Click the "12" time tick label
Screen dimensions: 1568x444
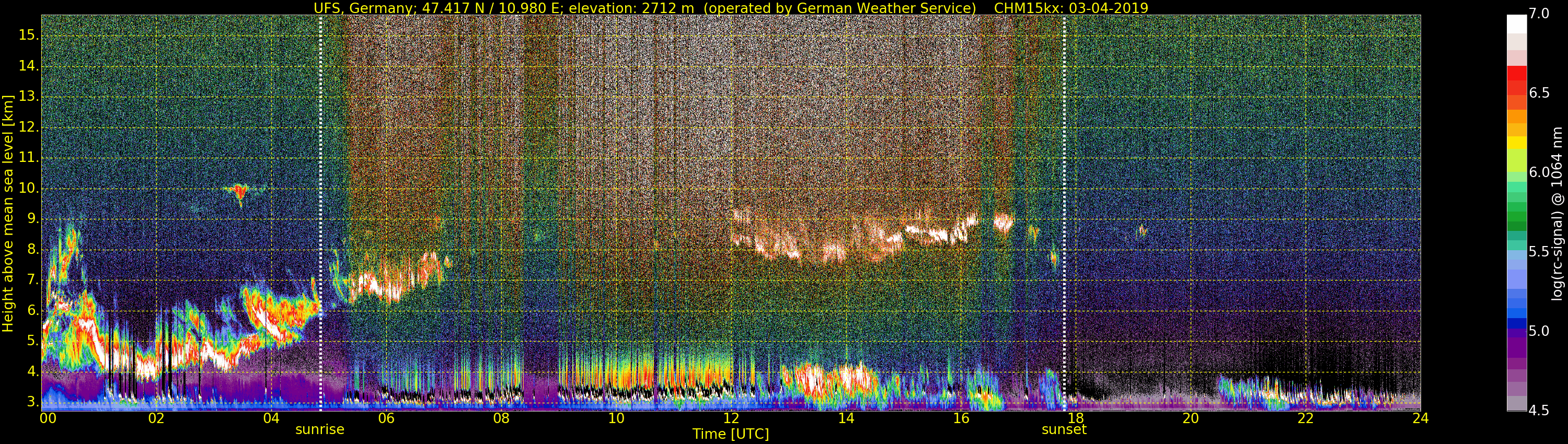(731, 418)
